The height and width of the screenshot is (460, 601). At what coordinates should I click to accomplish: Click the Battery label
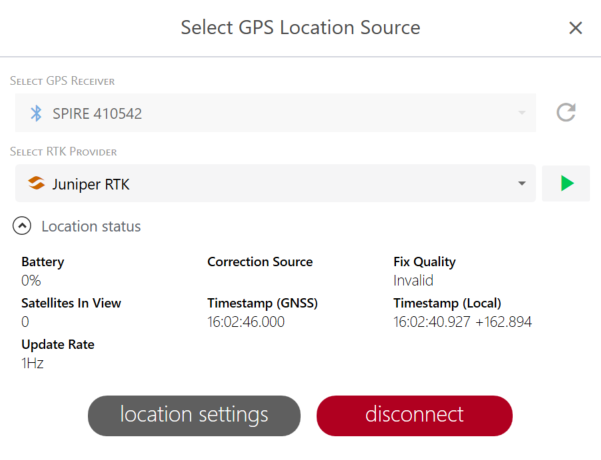[x=43, y=262]
